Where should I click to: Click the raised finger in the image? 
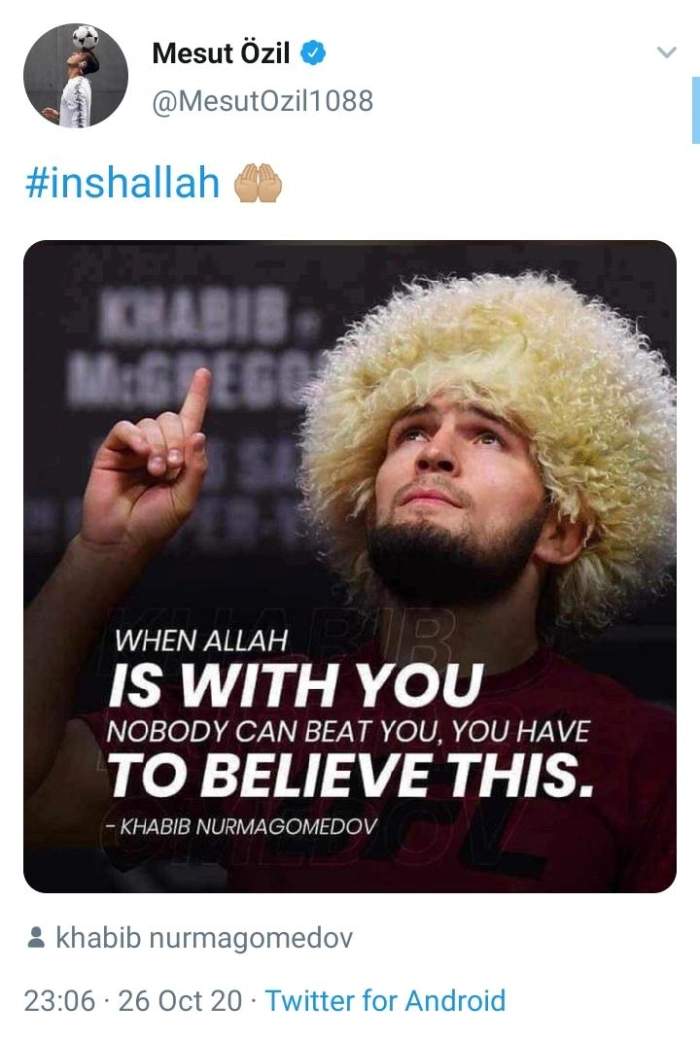tap(196, 398)
